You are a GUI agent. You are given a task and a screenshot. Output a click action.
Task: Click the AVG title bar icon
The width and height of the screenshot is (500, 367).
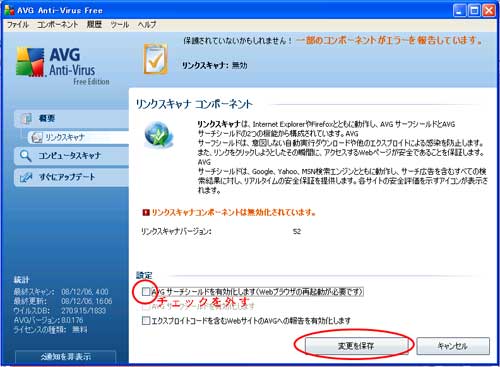click(x=10, y=10)
